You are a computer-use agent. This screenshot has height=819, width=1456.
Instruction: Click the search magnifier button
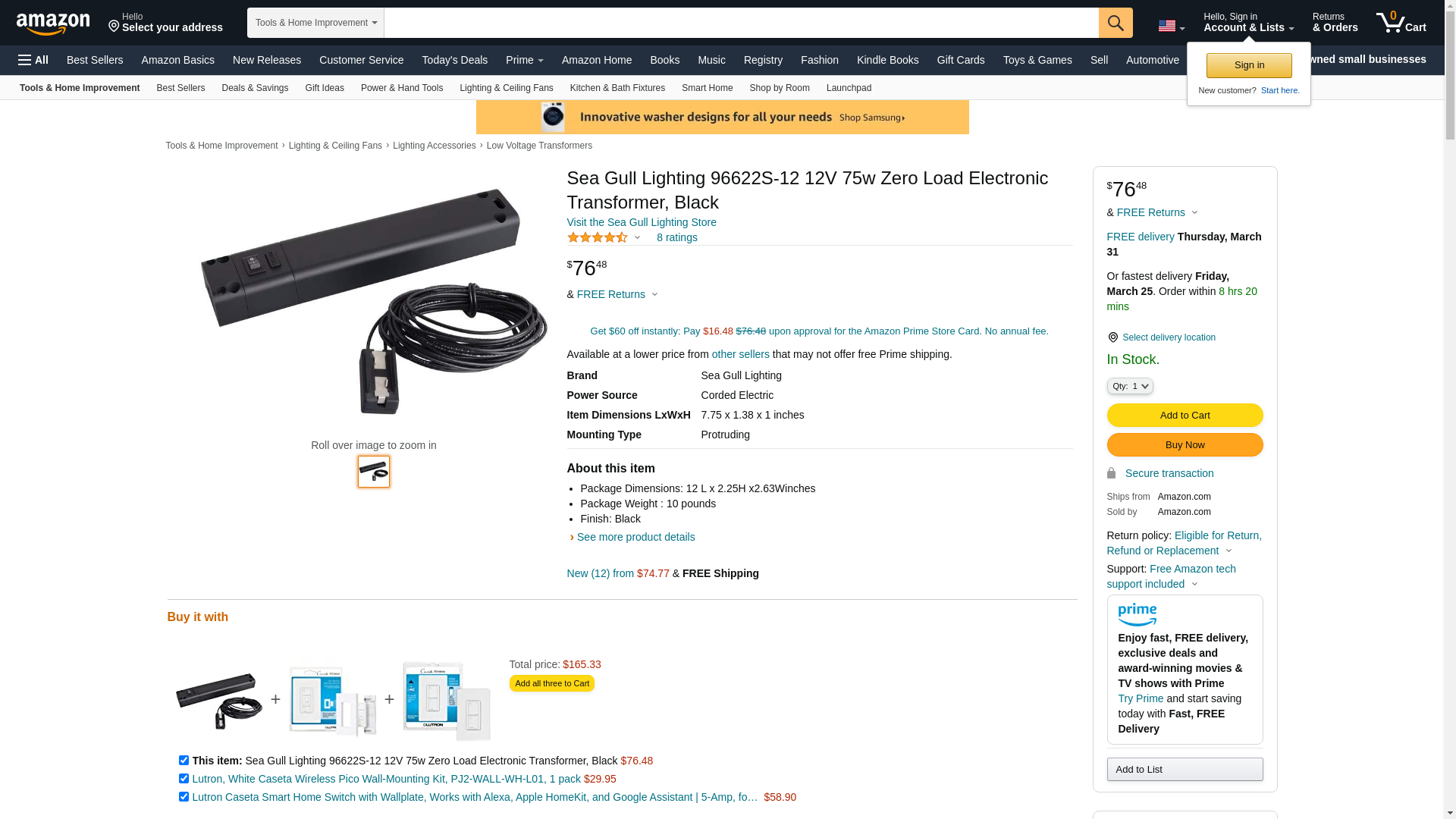point(1116,23)
